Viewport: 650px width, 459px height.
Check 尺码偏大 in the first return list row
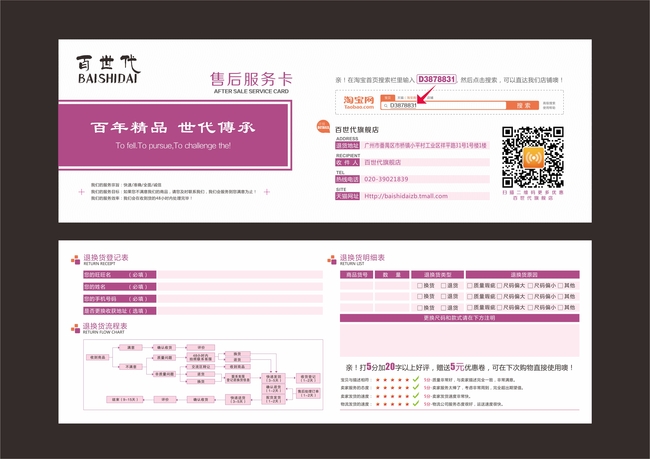tap(500, 285)
